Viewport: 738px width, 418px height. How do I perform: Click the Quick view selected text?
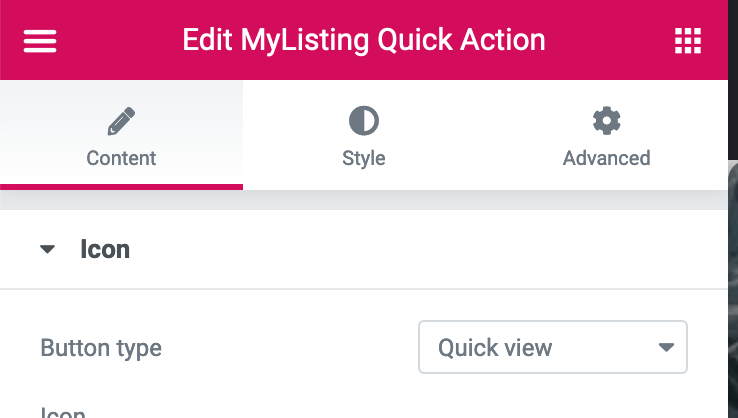coord(495,348)
